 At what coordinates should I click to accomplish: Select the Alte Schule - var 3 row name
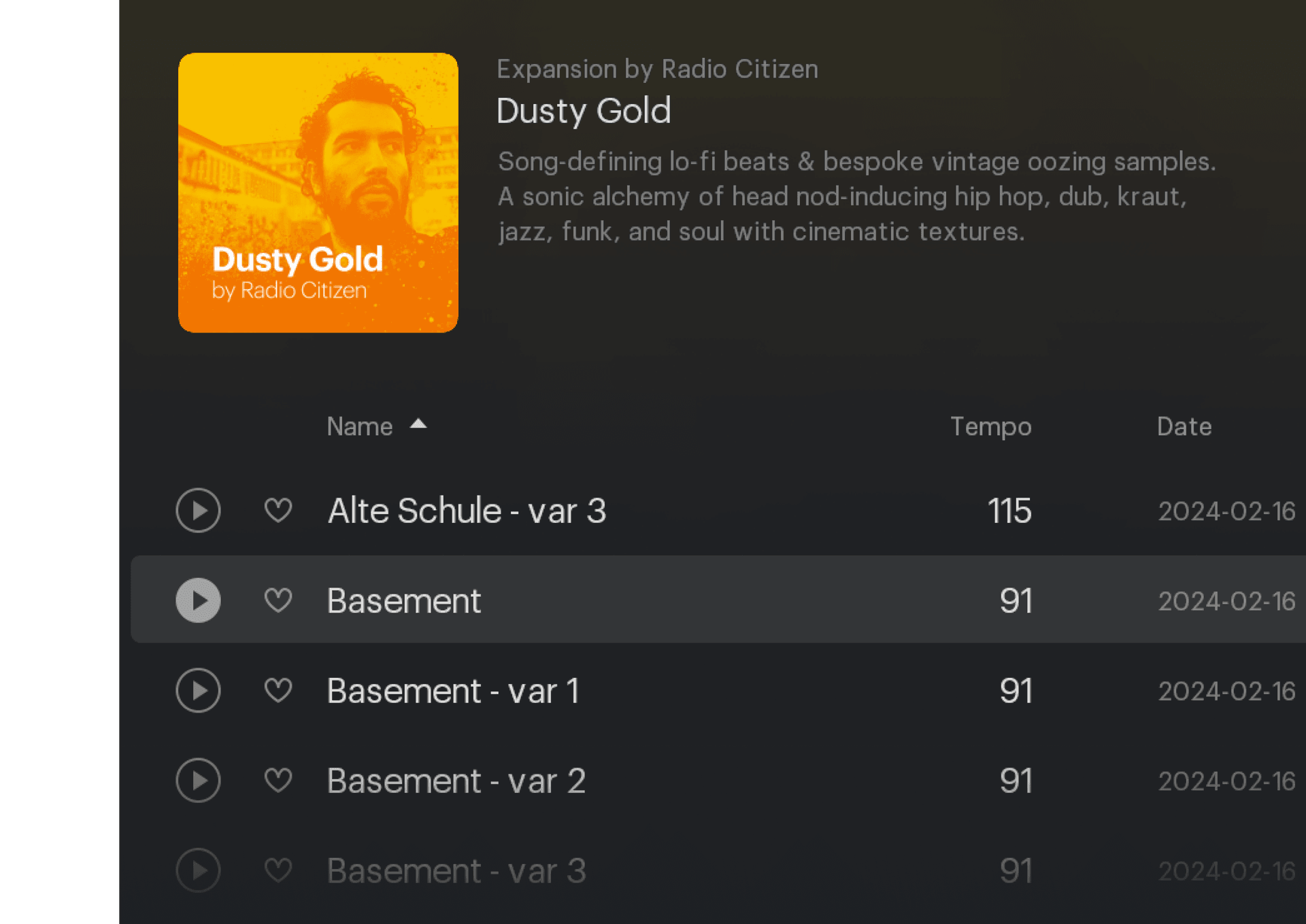[467, 511]
